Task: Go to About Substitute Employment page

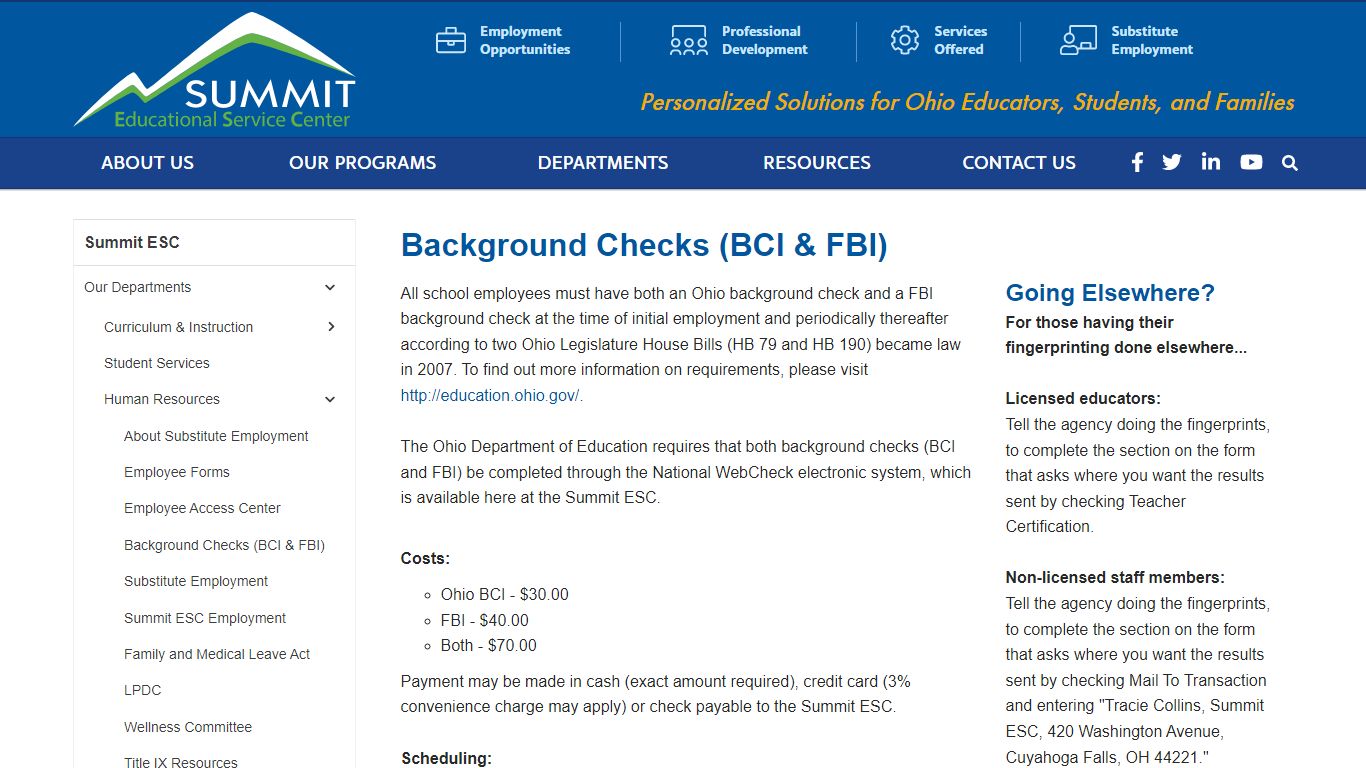Action: coord(216,436)
